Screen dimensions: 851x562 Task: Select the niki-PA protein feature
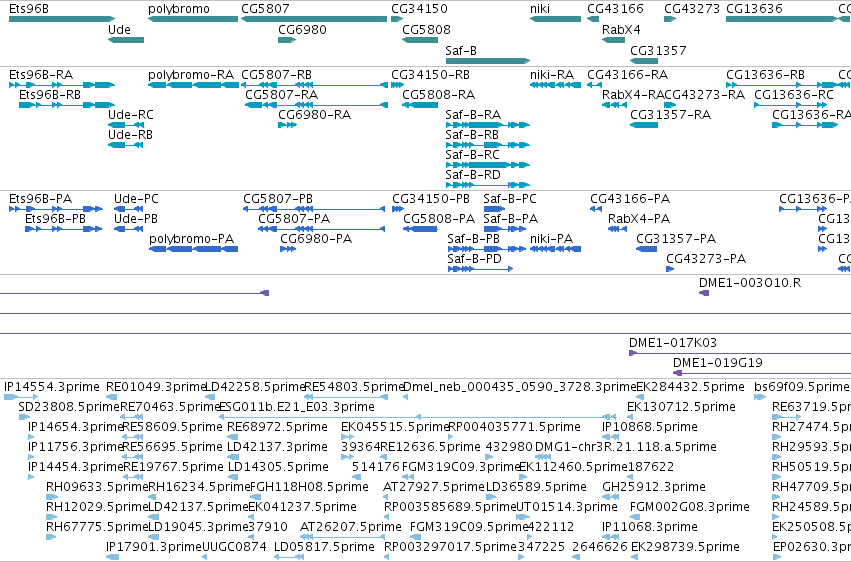click(x=555, y=249)
